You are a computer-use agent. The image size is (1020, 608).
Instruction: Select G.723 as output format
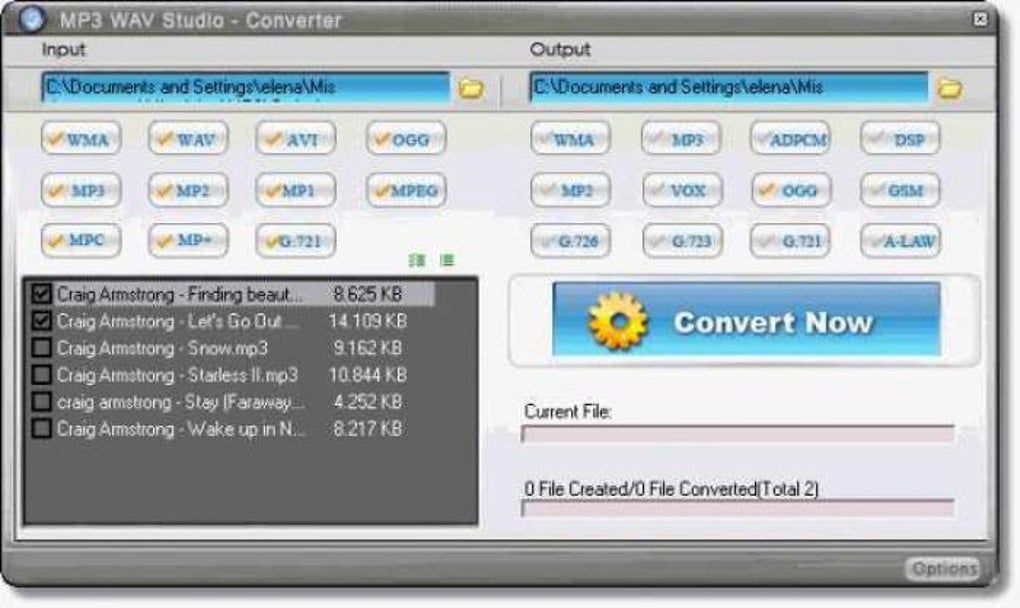pos(682,241)
